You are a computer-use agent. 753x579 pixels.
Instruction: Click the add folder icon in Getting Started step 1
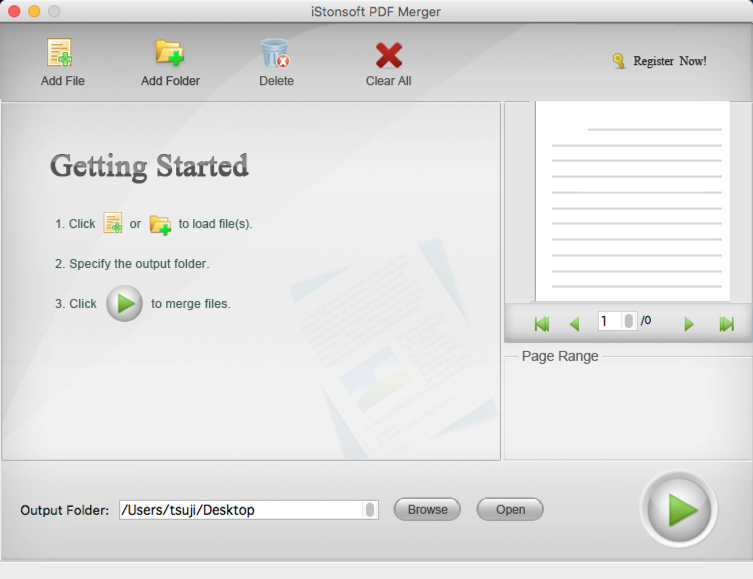tap(160, 224)
